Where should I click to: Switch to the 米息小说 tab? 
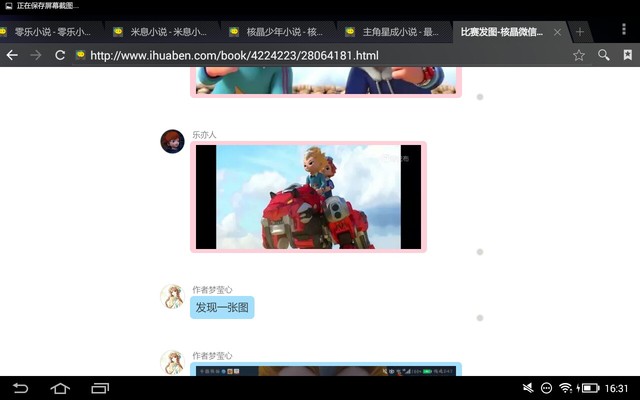(162, 32)
